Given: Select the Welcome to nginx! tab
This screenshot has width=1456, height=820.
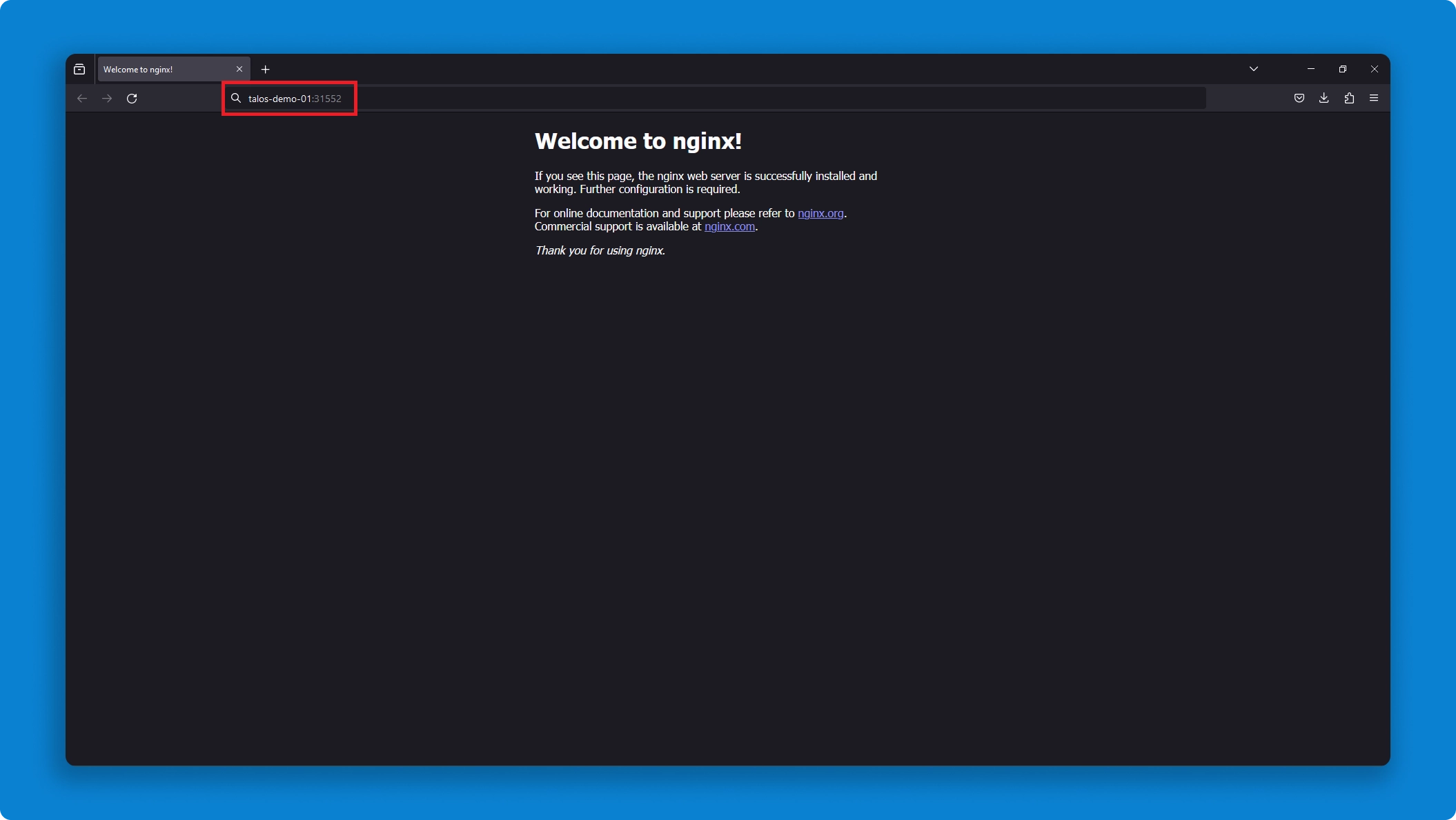Looking at the screenshot, I should point(159,70).
